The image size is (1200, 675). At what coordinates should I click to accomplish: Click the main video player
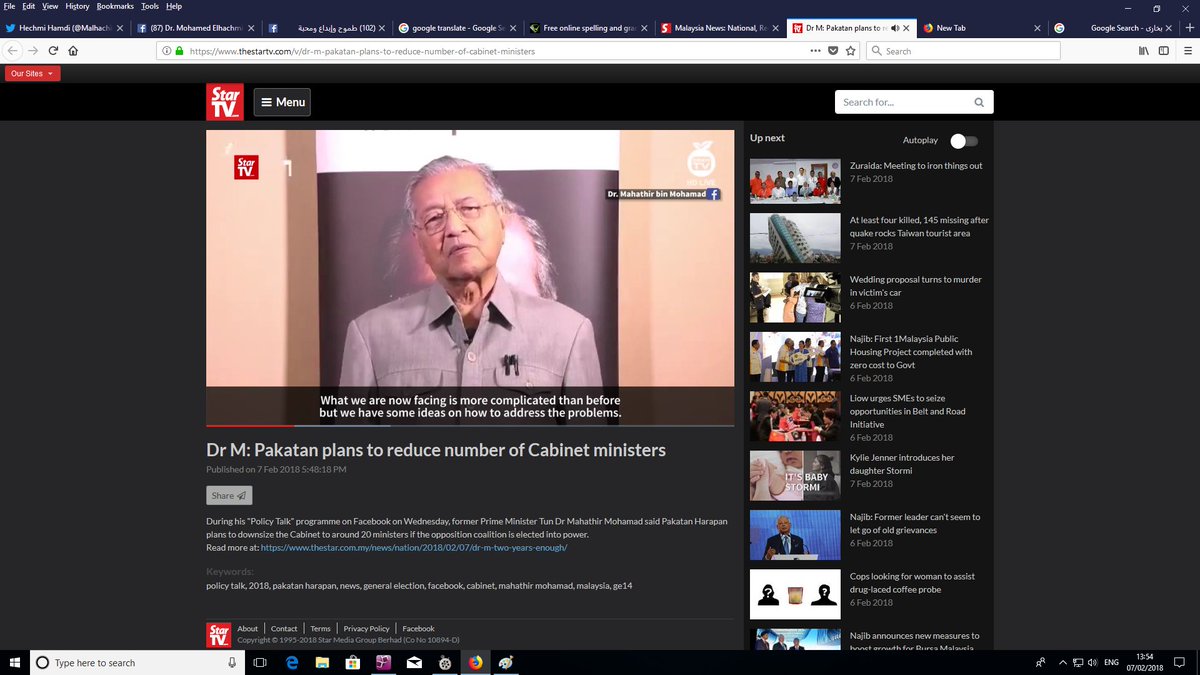coord(470,278)
